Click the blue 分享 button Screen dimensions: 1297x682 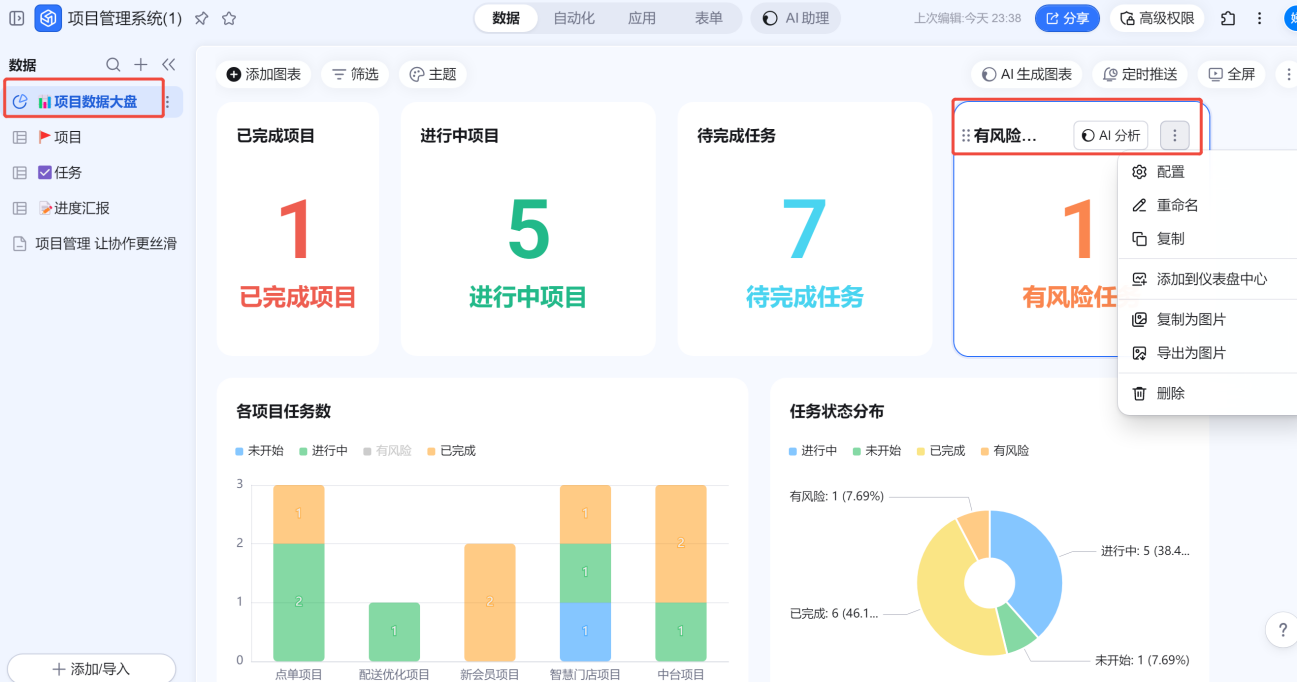(x=1067, y=18)
